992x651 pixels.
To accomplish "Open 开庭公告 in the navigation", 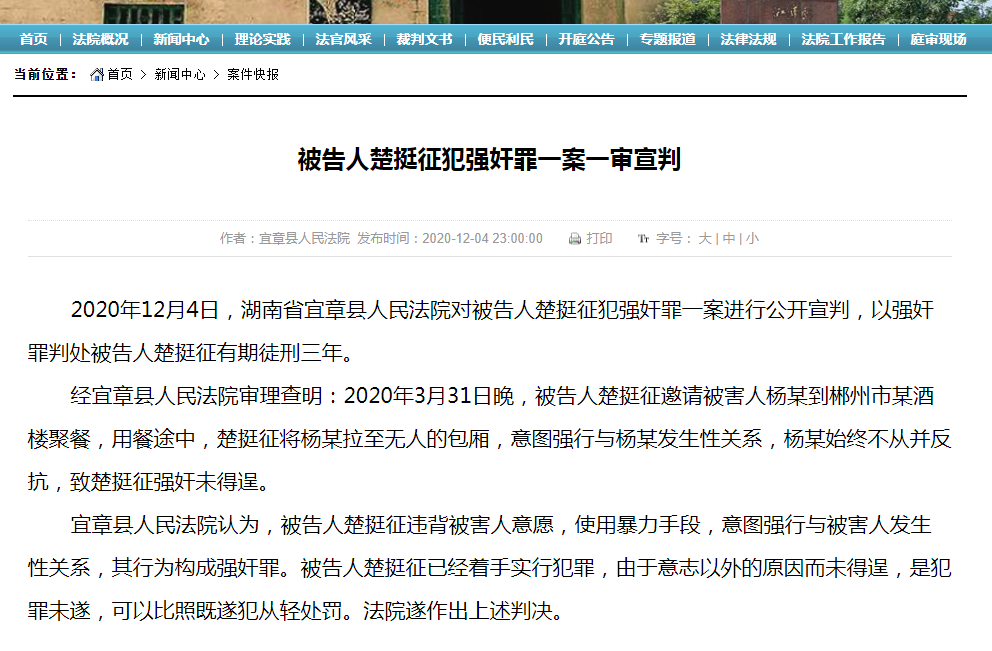I will pos(586,39).
